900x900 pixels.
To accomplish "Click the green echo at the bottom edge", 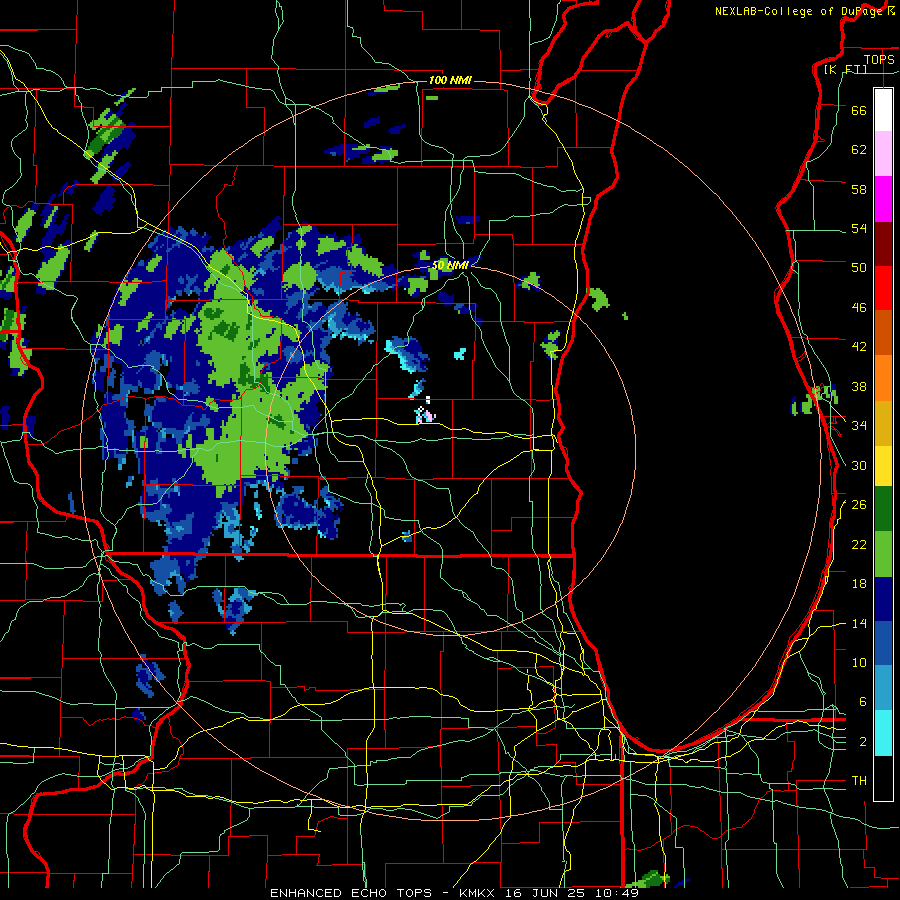I will tap(647, 879).
